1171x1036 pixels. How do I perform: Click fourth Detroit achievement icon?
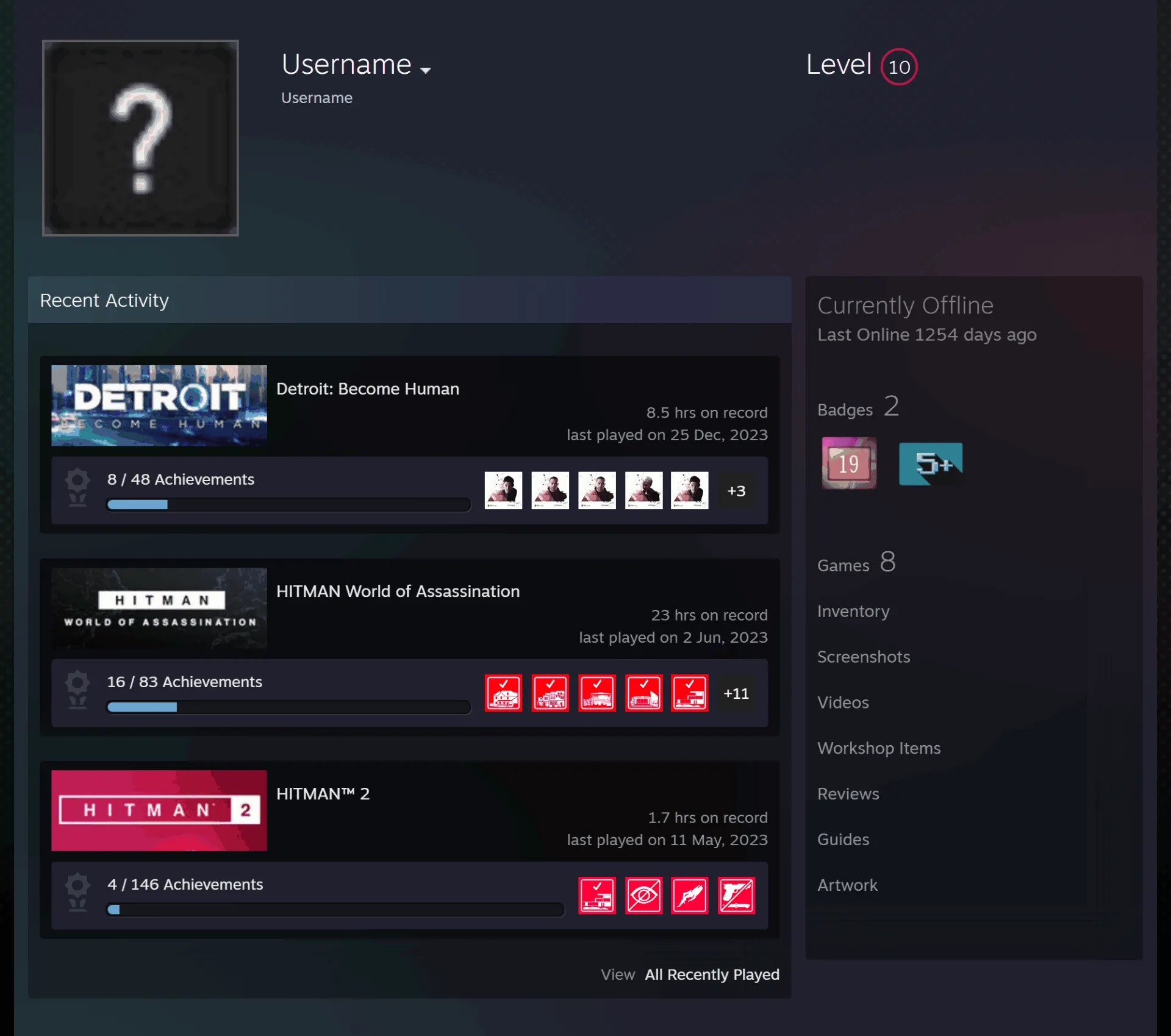[x=643, y=490]
